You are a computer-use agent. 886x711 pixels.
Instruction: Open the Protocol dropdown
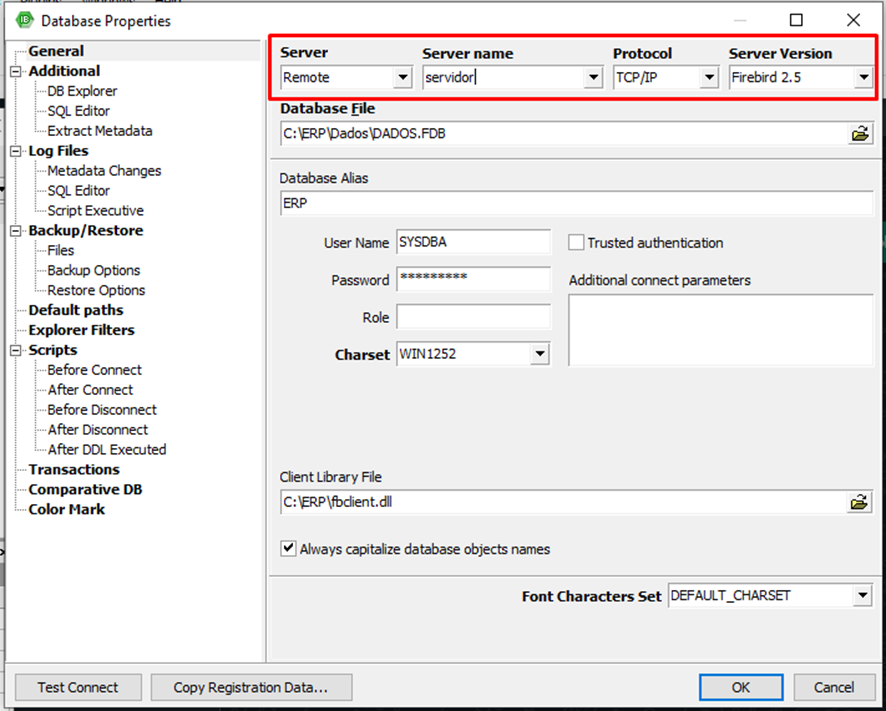pyautogui.click(x=709, y=77)
